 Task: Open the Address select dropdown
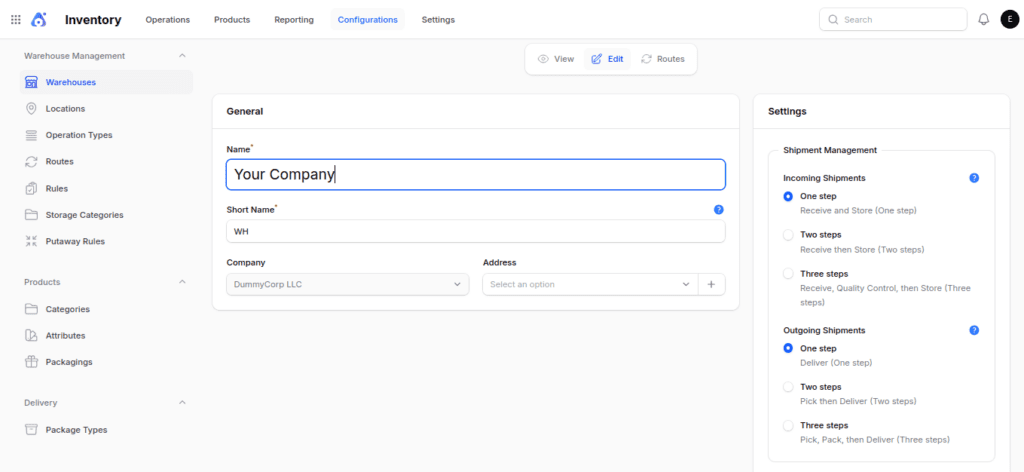[590, 285]
